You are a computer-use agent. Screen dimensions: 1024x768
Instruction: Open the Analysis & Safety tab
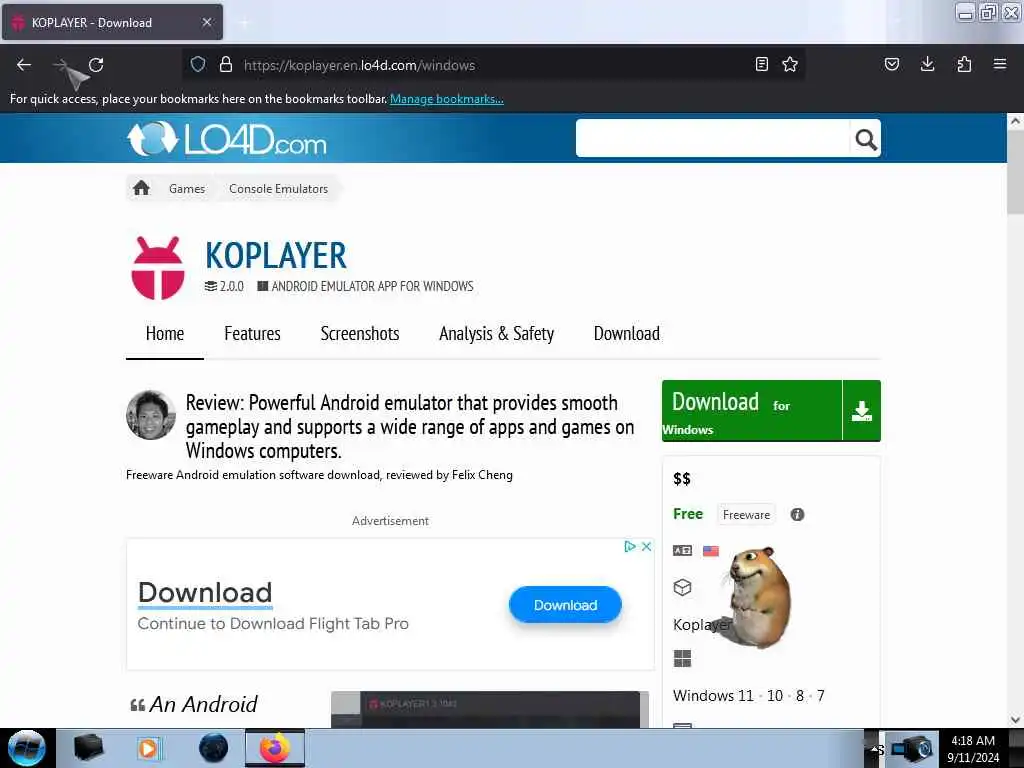tap(496, 334)
